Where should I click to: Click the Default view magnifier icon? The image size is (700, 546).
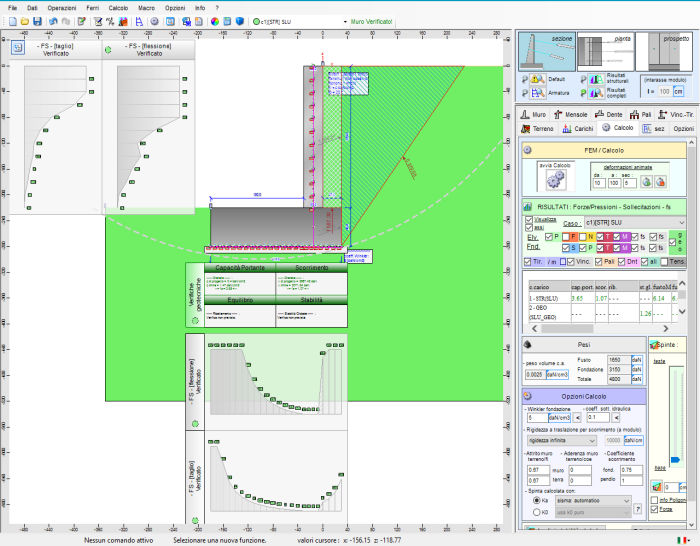click(x=538, y=79)
